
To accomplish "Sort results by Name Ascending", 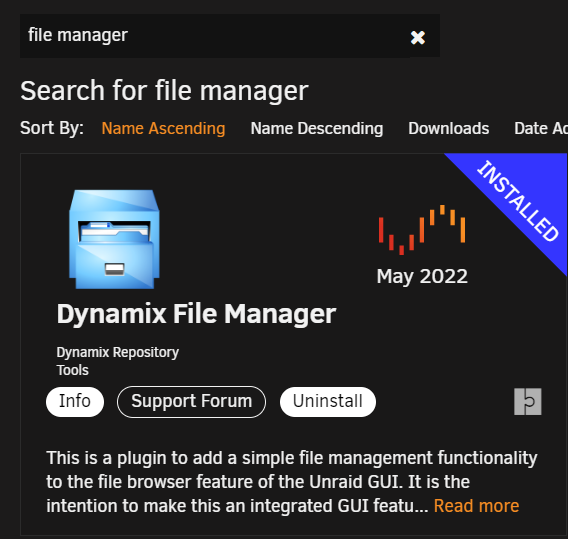I will pyautogui.click(x=163, y=128).
